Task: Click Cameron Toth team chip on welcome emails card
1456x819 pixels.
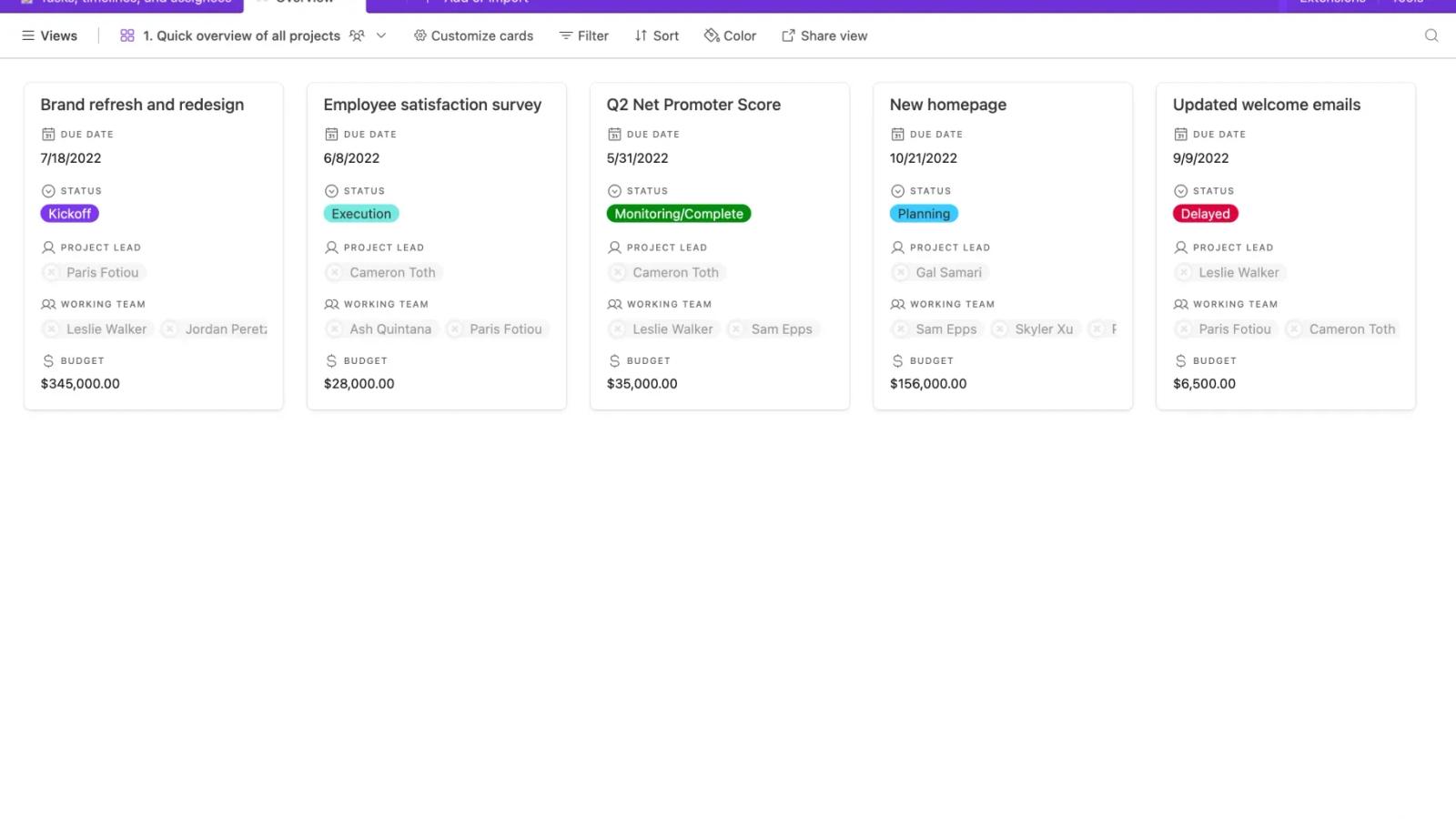Action: [1343, 329]
